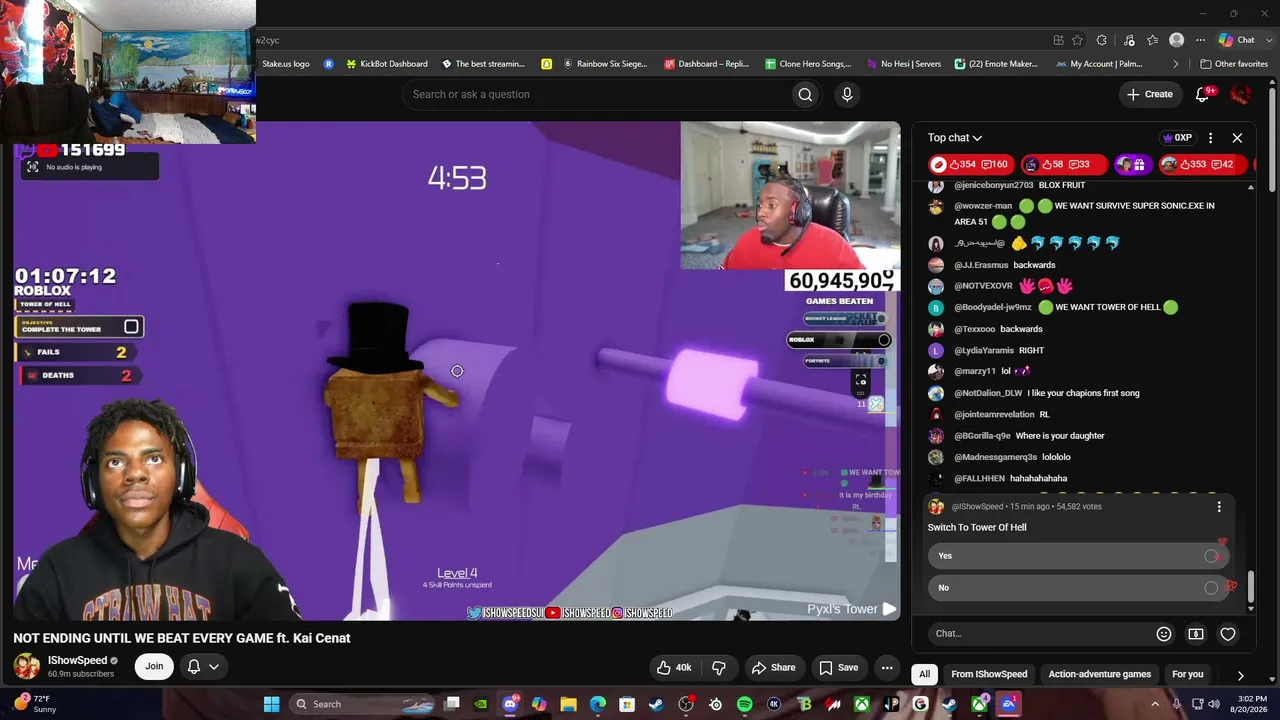1280x720 pixels.
Task: Open the poll's three-dot options menu
Action: 1219,507
